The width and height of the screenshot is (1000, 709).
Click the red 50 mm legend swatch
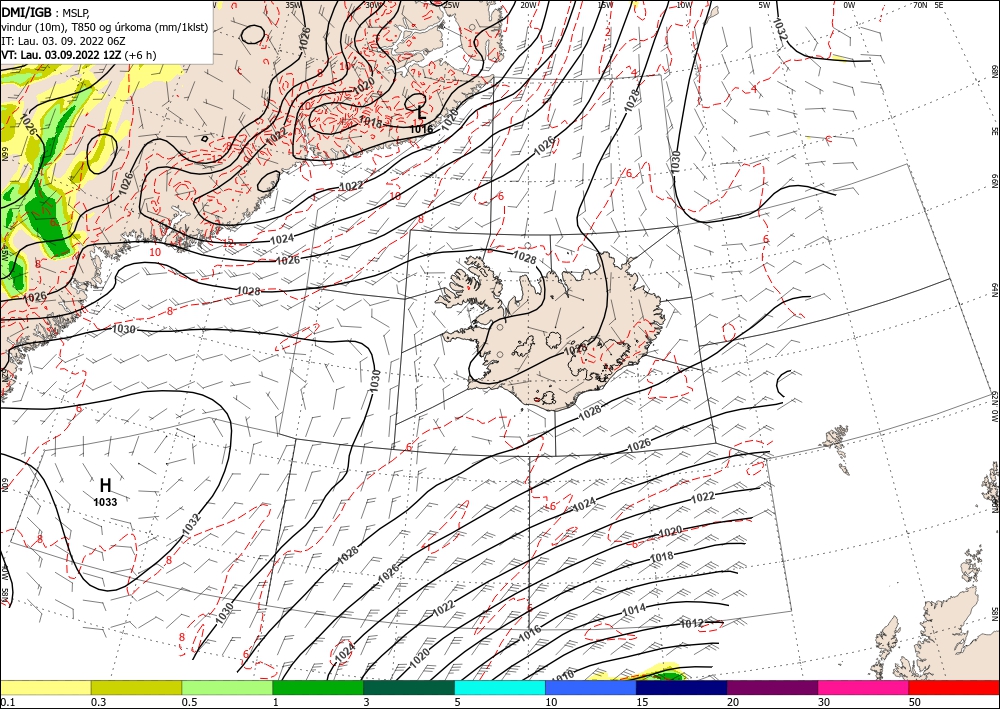click(x=954, y=687)
